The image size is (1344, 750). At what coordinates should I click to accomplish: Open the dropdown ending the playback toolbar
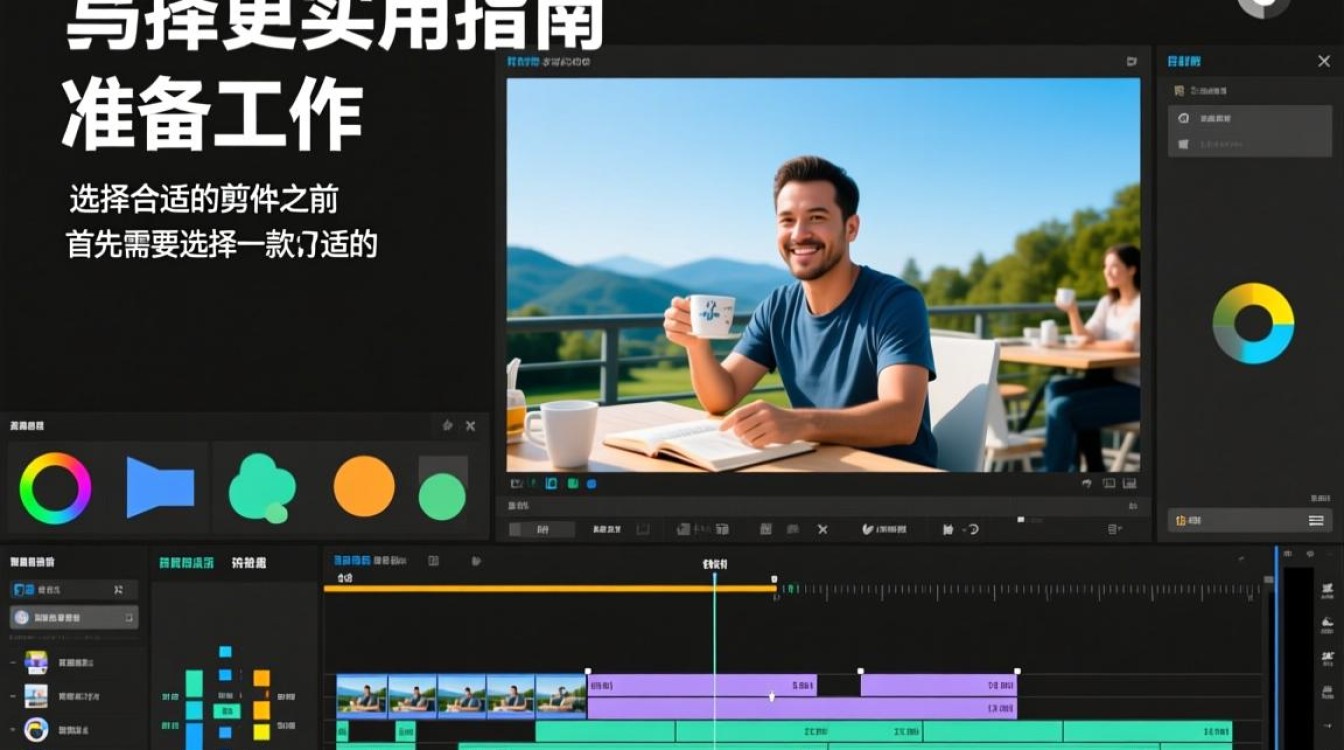point(1114,529)
